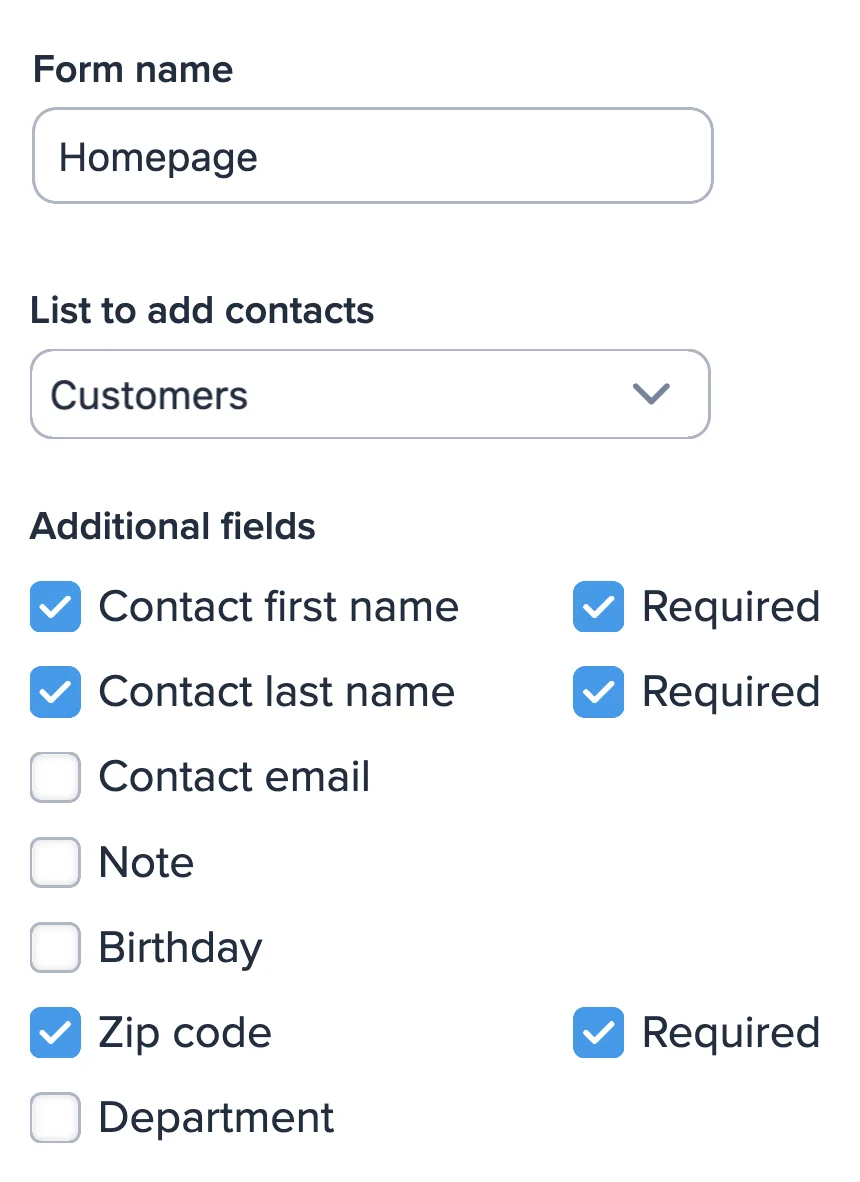This screenshot has height=1182, width=860.
Task: Click the Note field label
Action: (x=146, y=862)
